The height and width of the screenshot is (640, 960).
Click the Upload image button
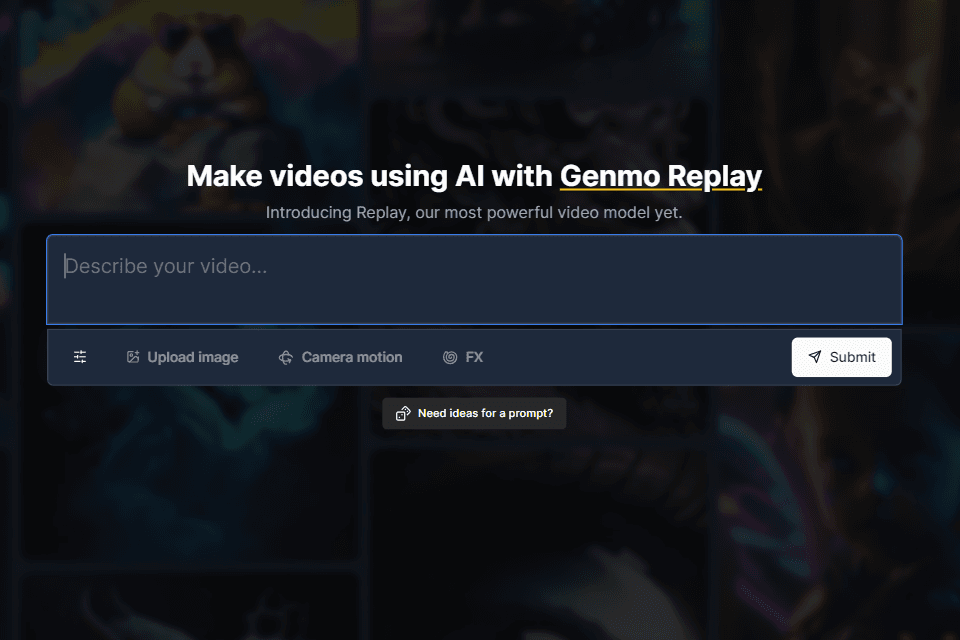(x=182, y=357)
